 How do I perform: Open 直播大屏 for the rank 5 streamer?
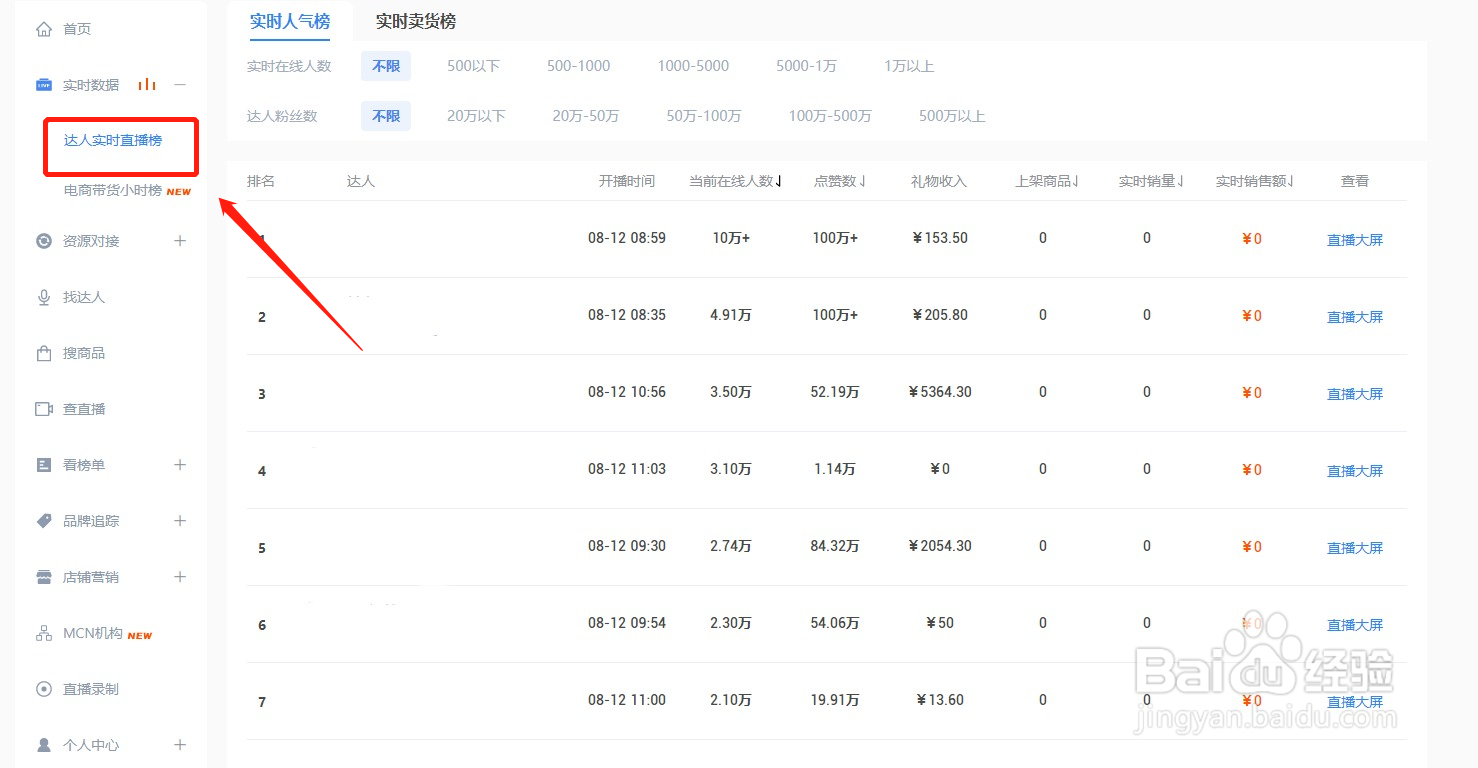[1354, 548]
